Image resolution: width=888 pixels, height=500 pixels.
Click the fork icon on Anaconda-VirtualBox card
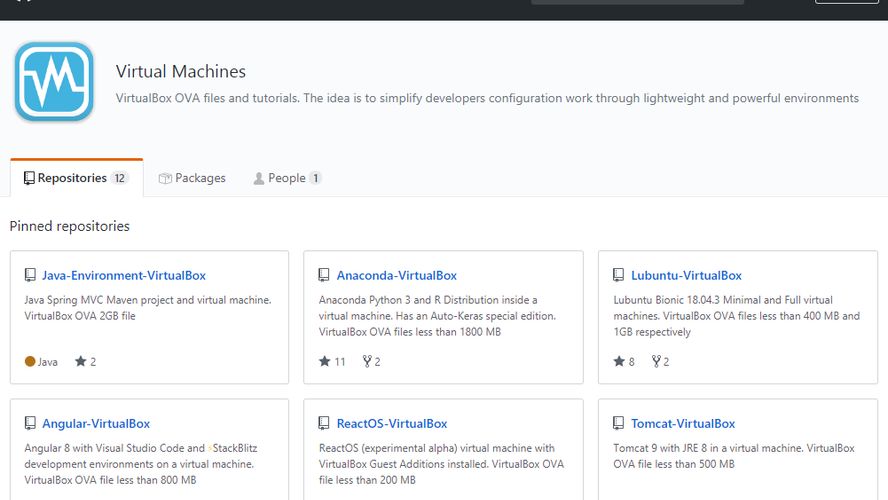[367, 362]
